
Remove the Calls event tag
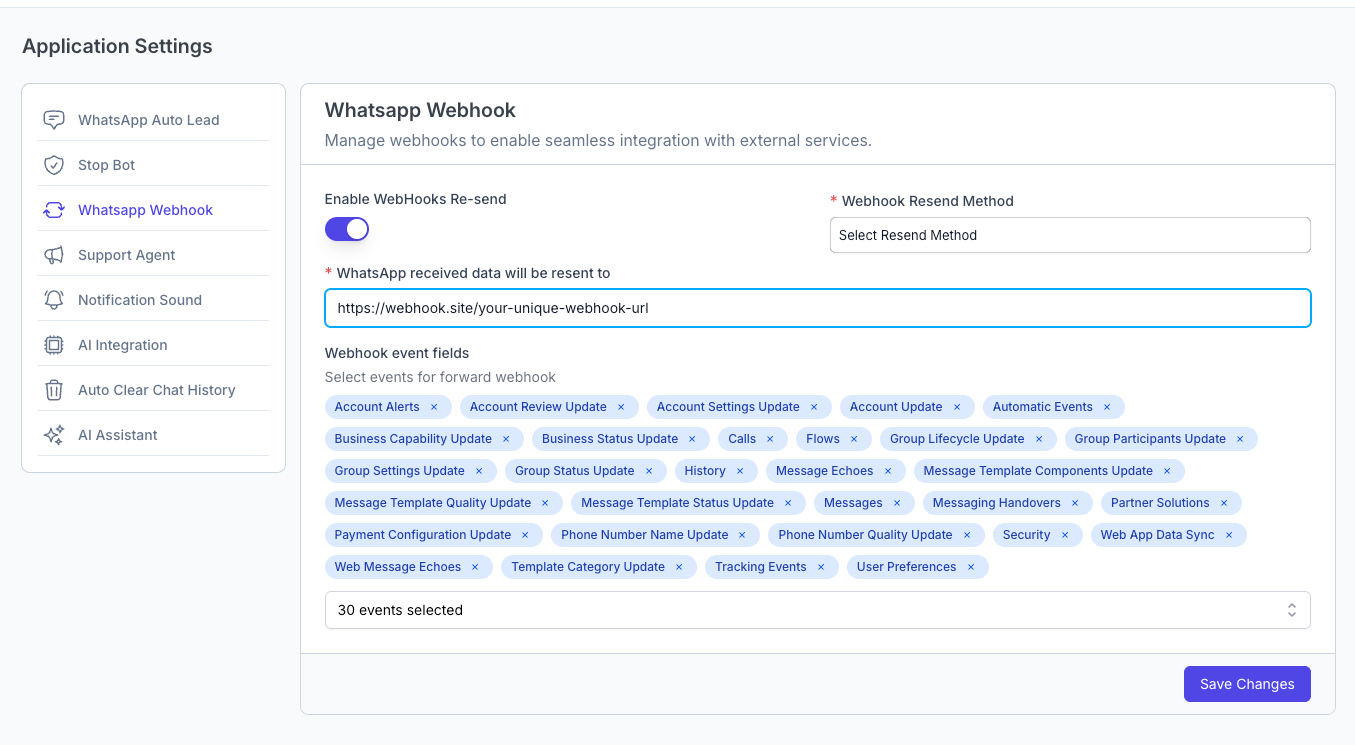pos(770,439)
